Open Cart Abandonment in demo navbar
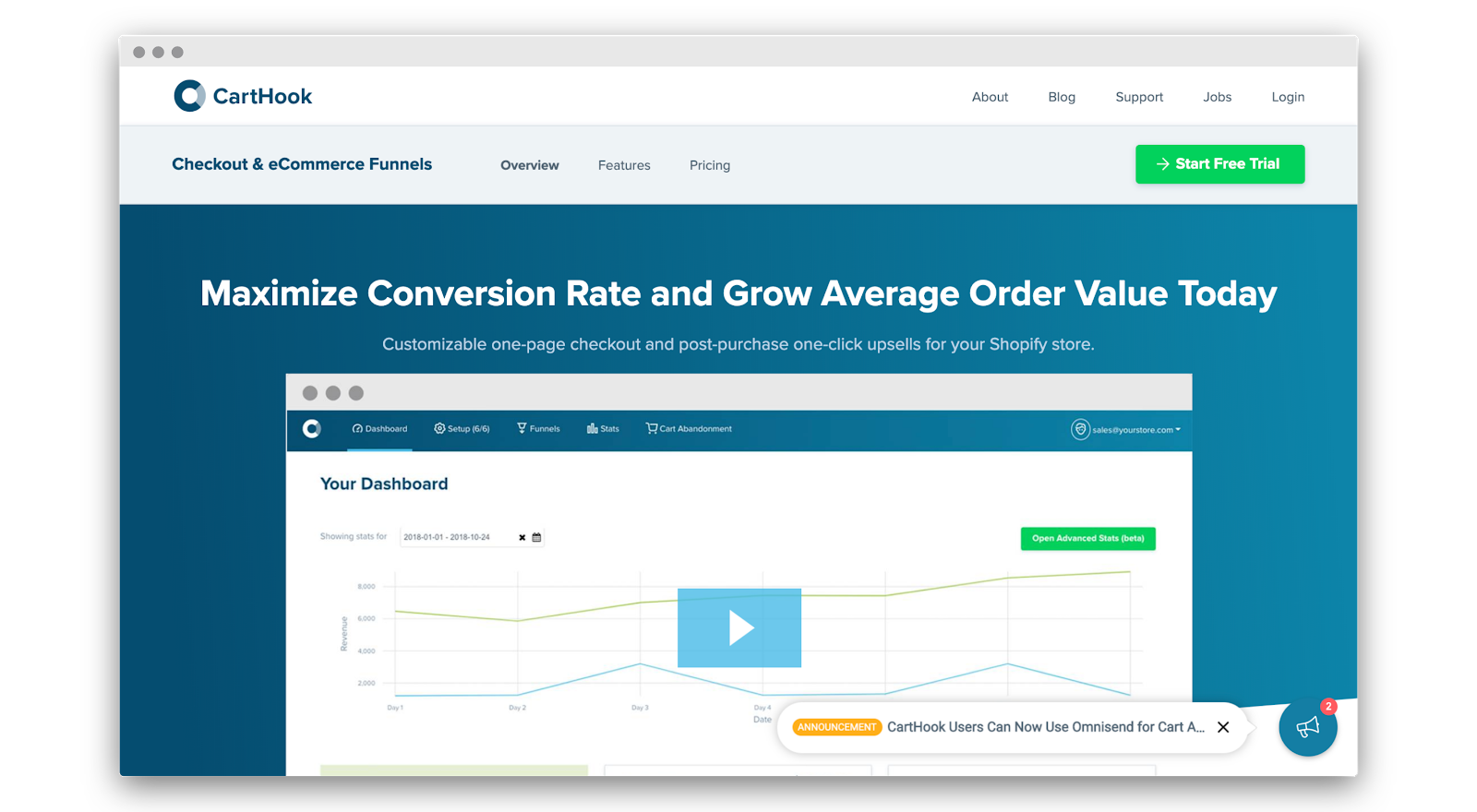 click(689, 429)
